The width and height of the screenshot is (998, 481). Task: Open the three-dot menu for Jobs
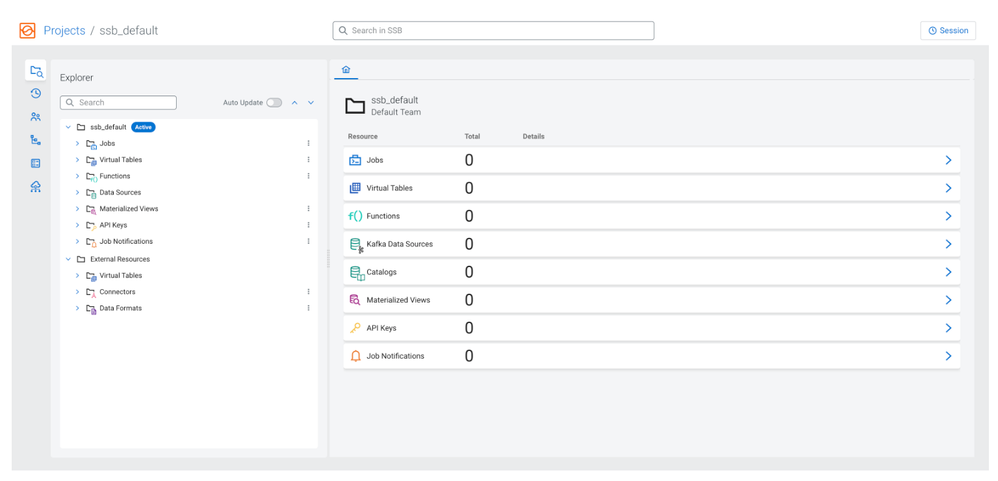tap(308, 144)
